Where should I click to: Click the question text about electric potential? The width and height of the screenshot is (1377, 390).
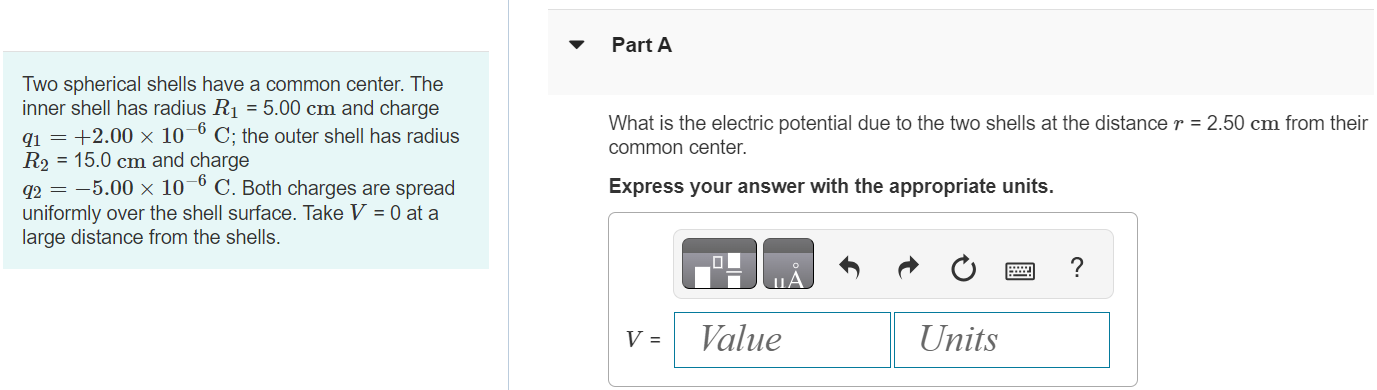click(988, 135)
